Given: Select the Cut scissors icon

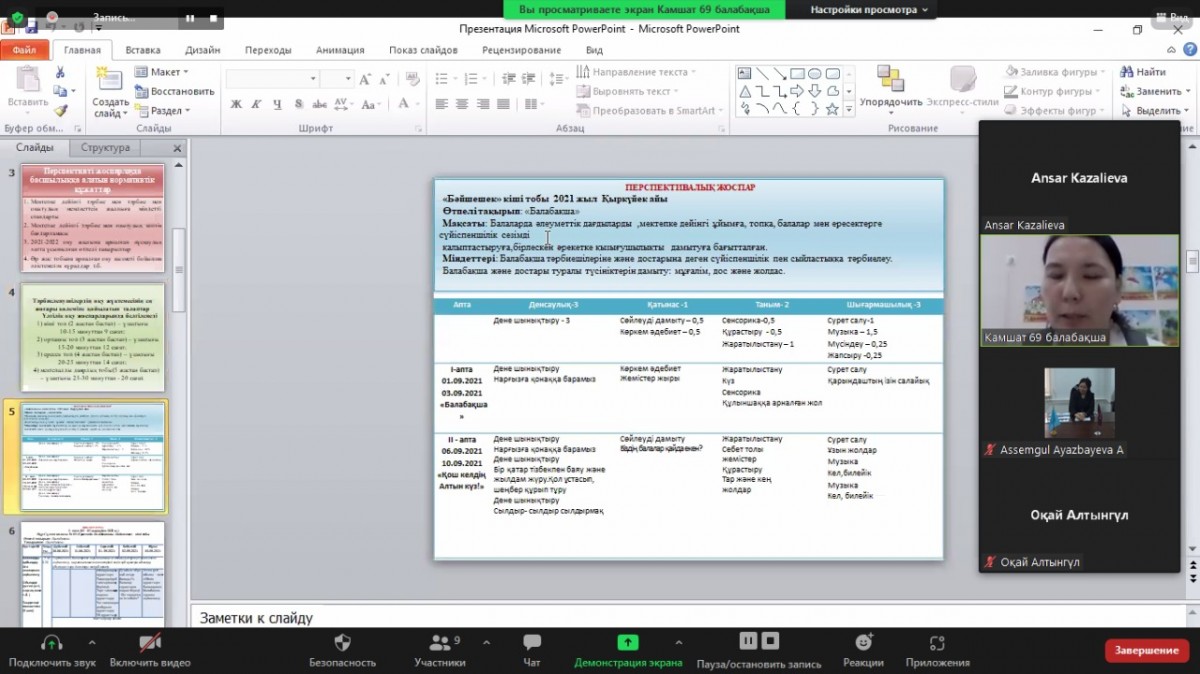Looking at the screenshot, I should coord(60,72).
